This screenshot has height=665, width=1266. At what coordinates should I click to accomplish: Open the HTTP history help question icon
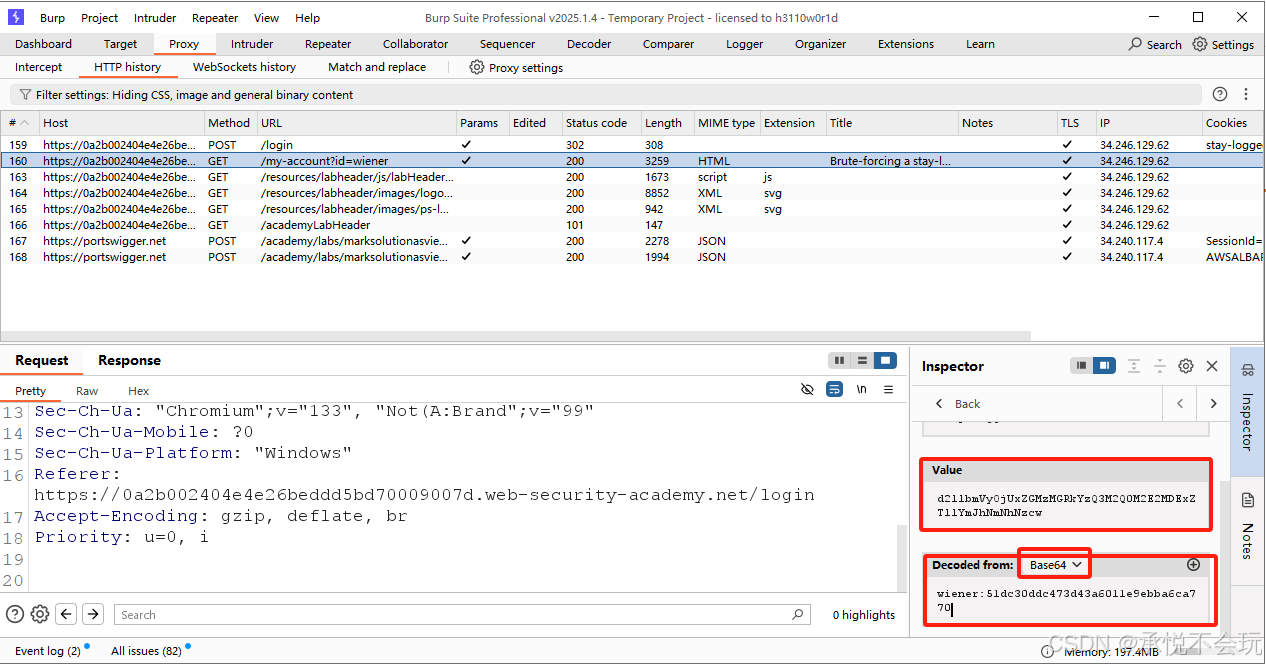pos(1220,94)
